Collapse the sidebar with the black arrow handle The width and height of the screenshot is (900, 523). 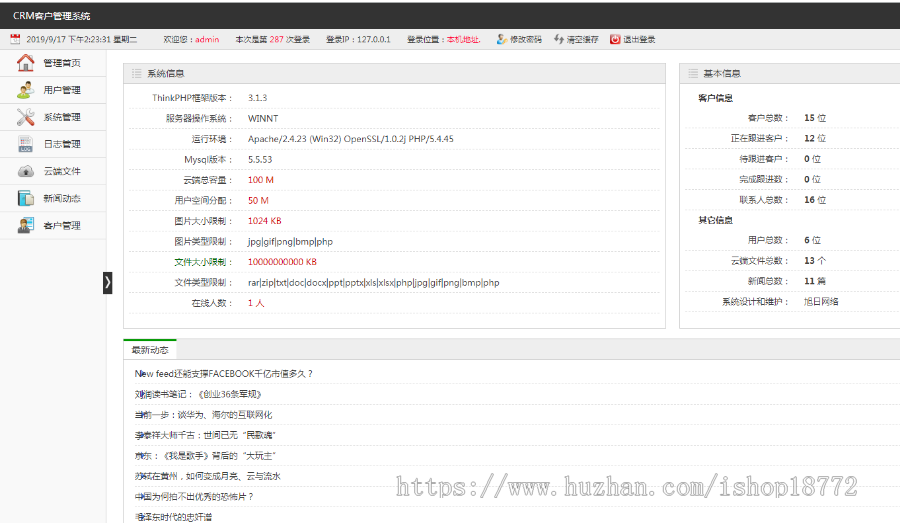107,283
